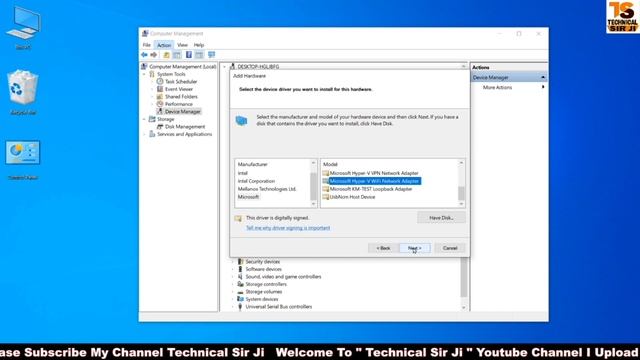
Task: Click the Model list scroll down arrow
Action: point(461,204)
